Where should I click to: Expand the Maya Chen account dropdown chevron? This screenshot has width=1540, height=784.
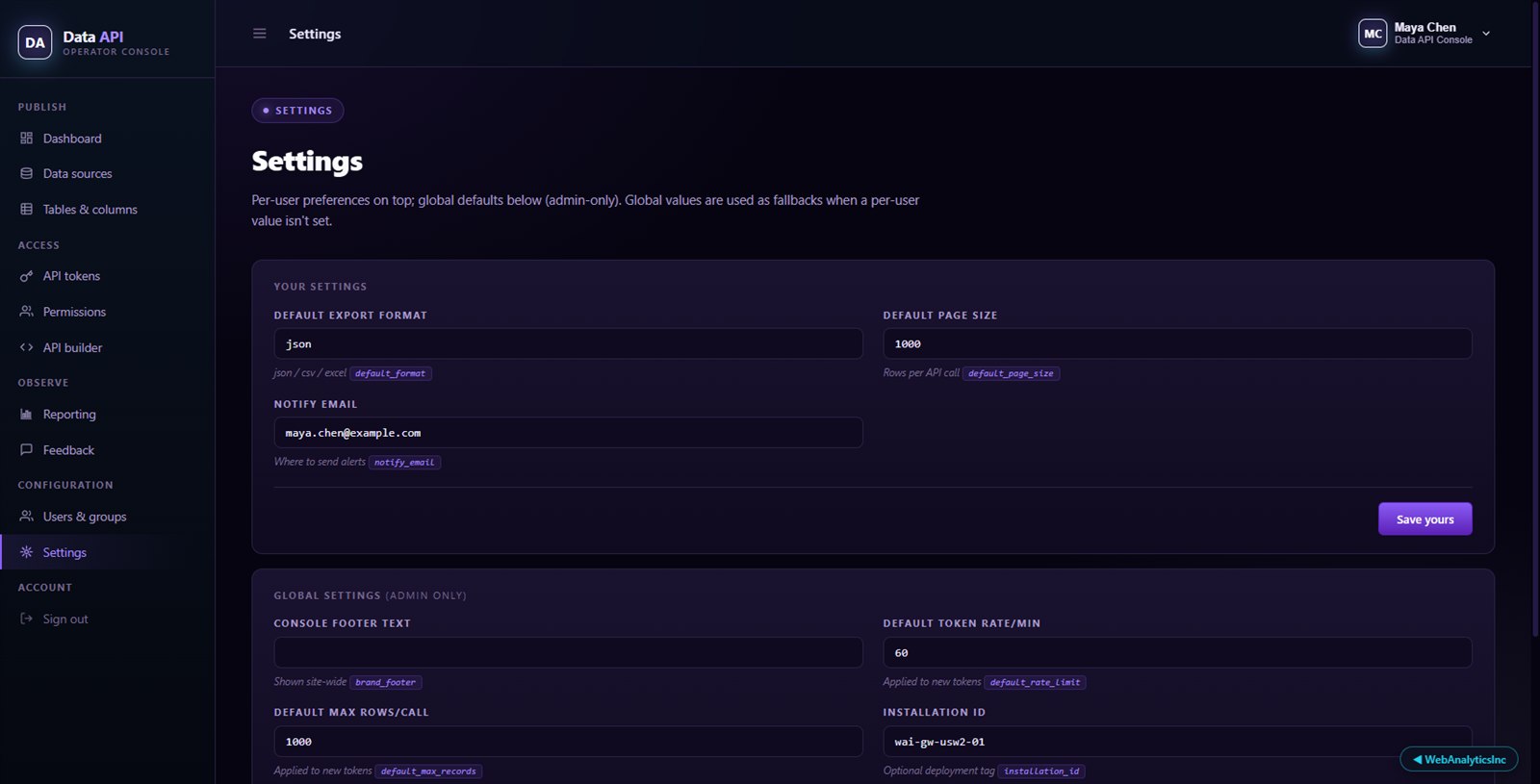point(1486,34)
